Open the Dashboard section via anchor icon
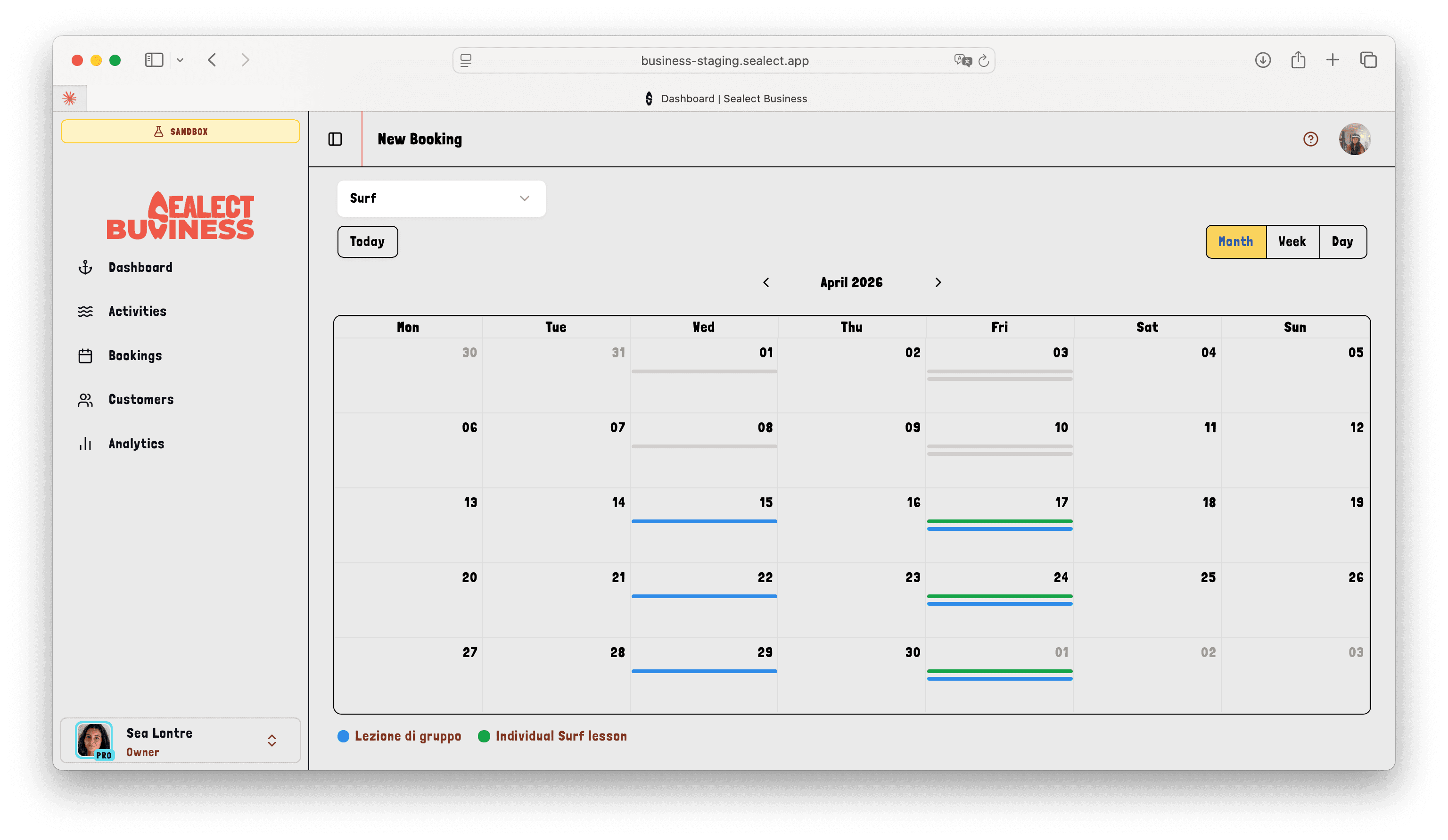This screenshot has height=840, width=1448. pos(85,267)
